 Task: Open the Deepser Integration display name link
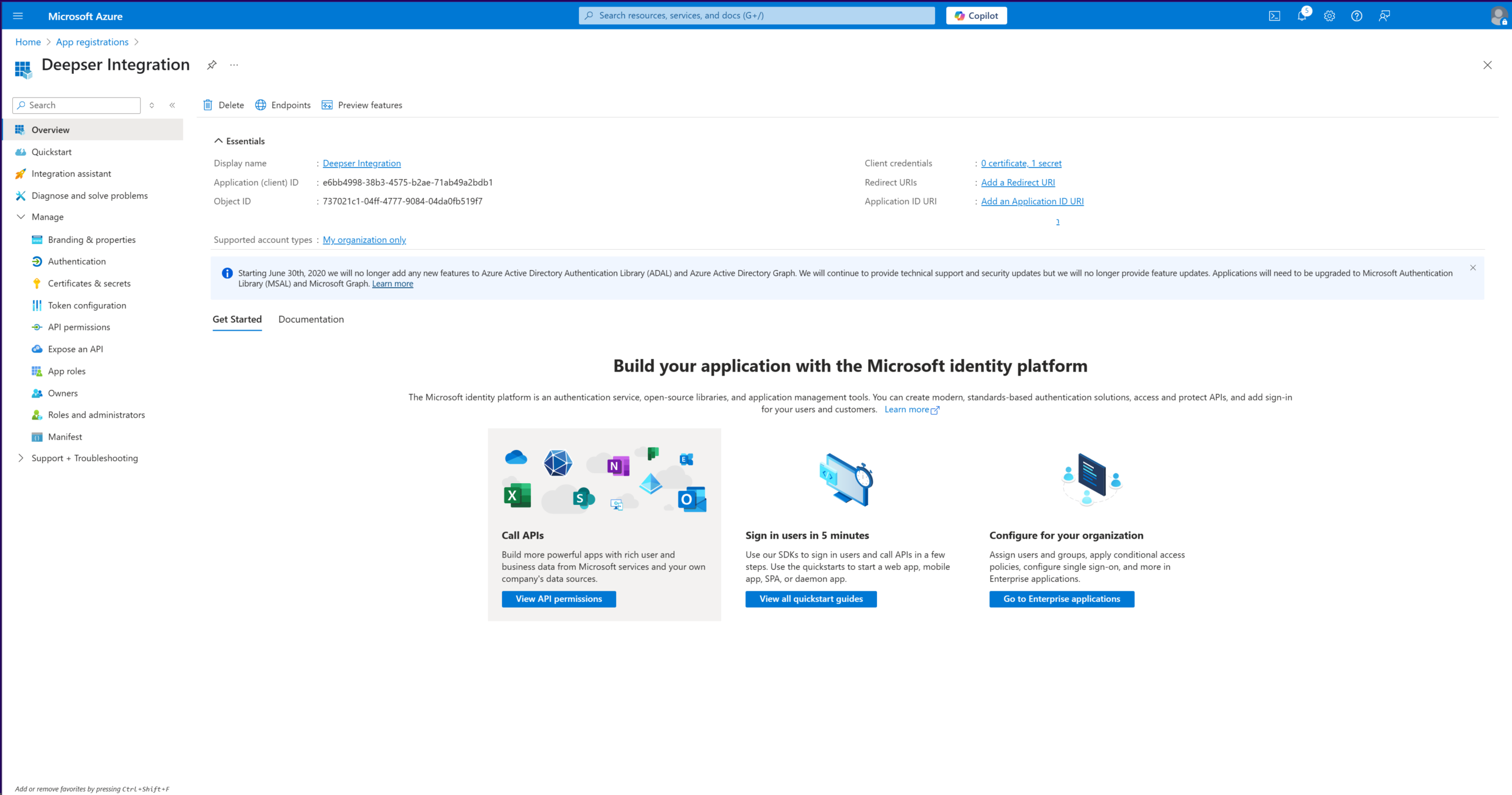[361, 164]
